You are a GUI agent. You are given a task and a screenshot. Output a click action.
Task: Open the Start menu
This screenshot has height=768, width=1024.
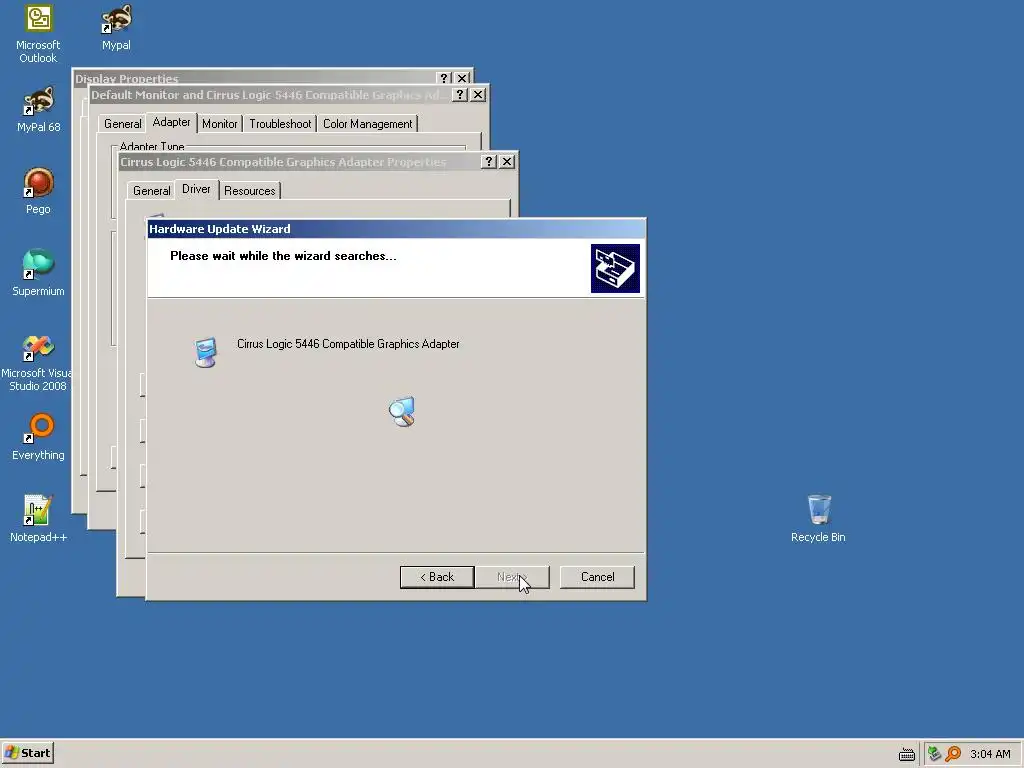[27, 753]
